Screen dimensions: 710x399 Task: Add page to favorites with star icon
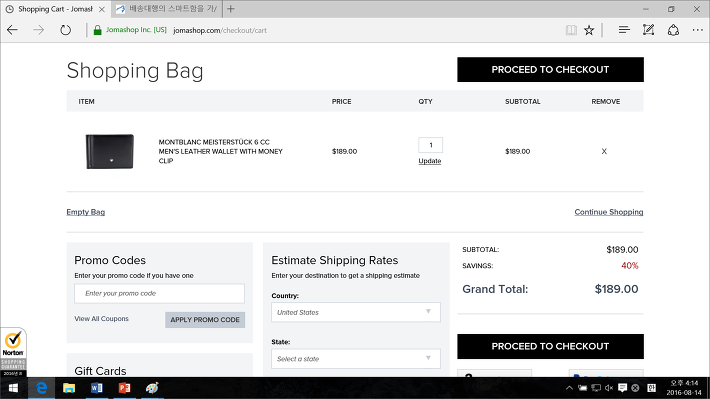pos(589,30)
